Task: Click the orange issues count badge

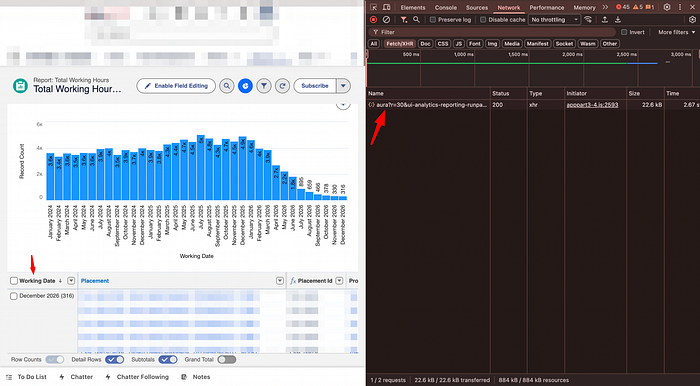Action: click(x=650, y=8)
